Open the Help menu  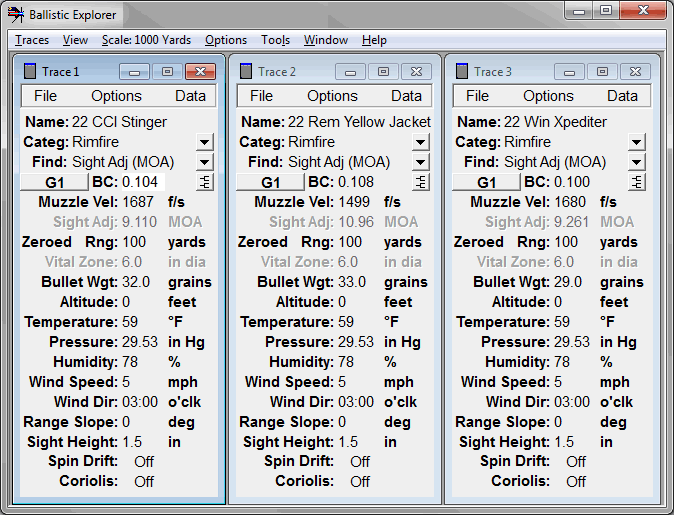click(x=374, y=40)
